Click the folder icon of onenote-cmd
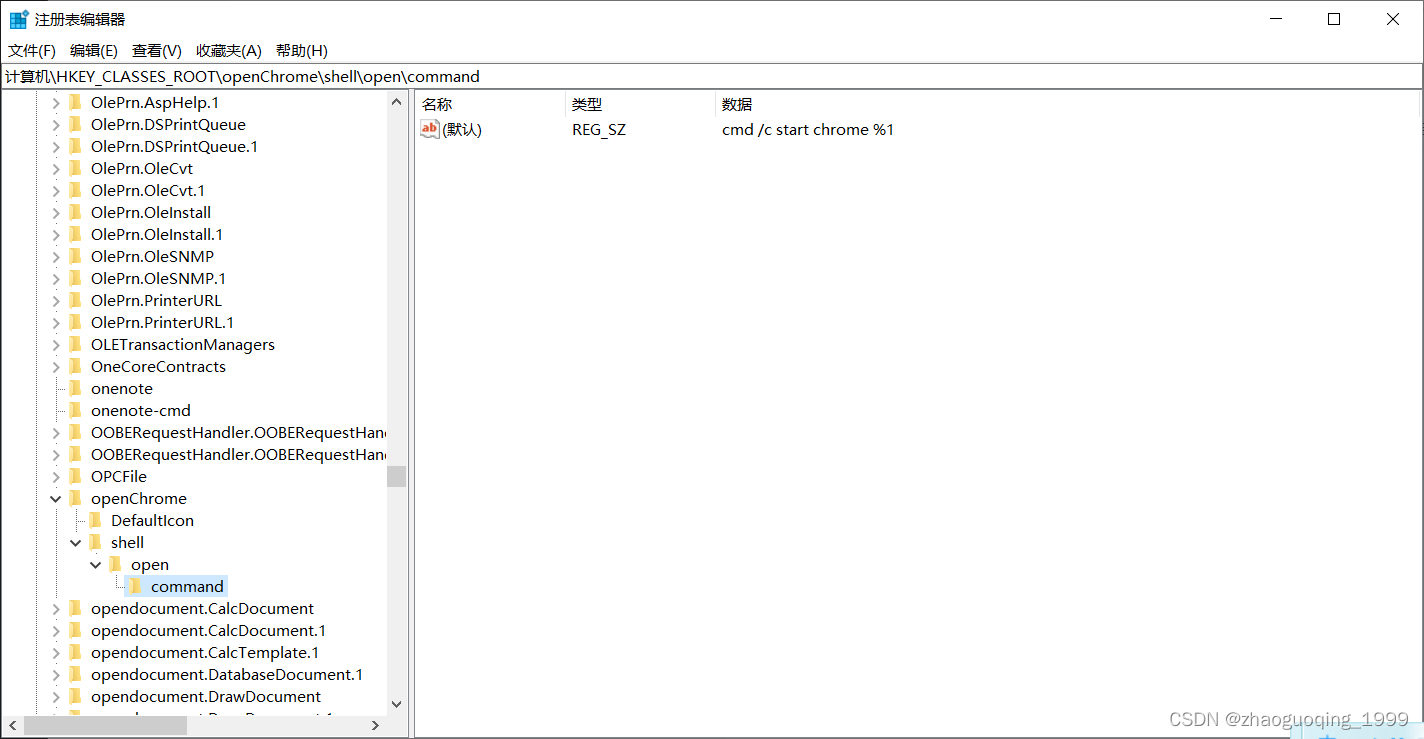The image size is (1424, 739). 75,410
